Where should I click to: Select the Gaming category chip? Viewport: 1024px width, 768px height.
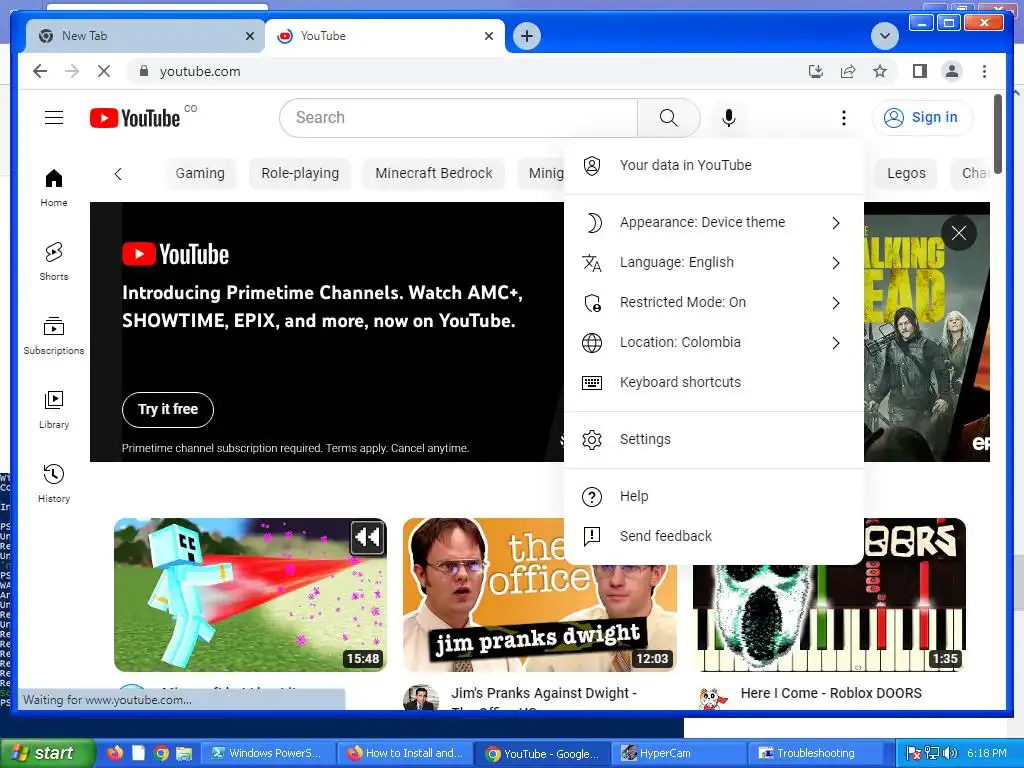click(x=200, y=173)
